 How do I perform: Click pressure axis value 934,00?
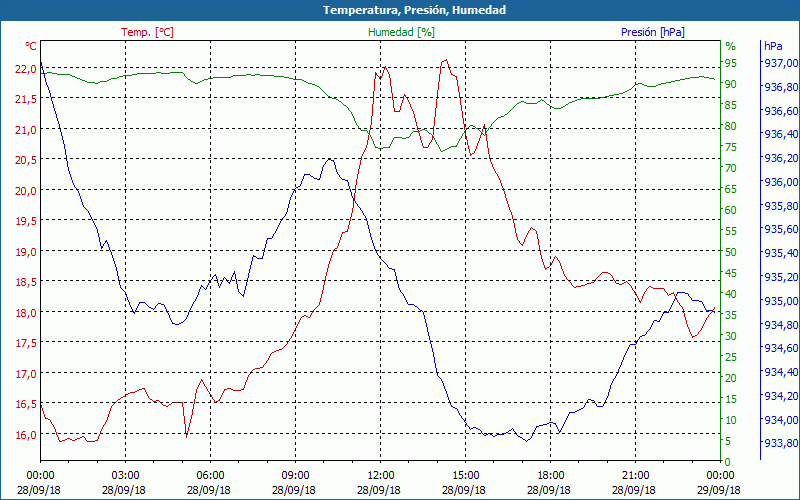coord(781,420)
